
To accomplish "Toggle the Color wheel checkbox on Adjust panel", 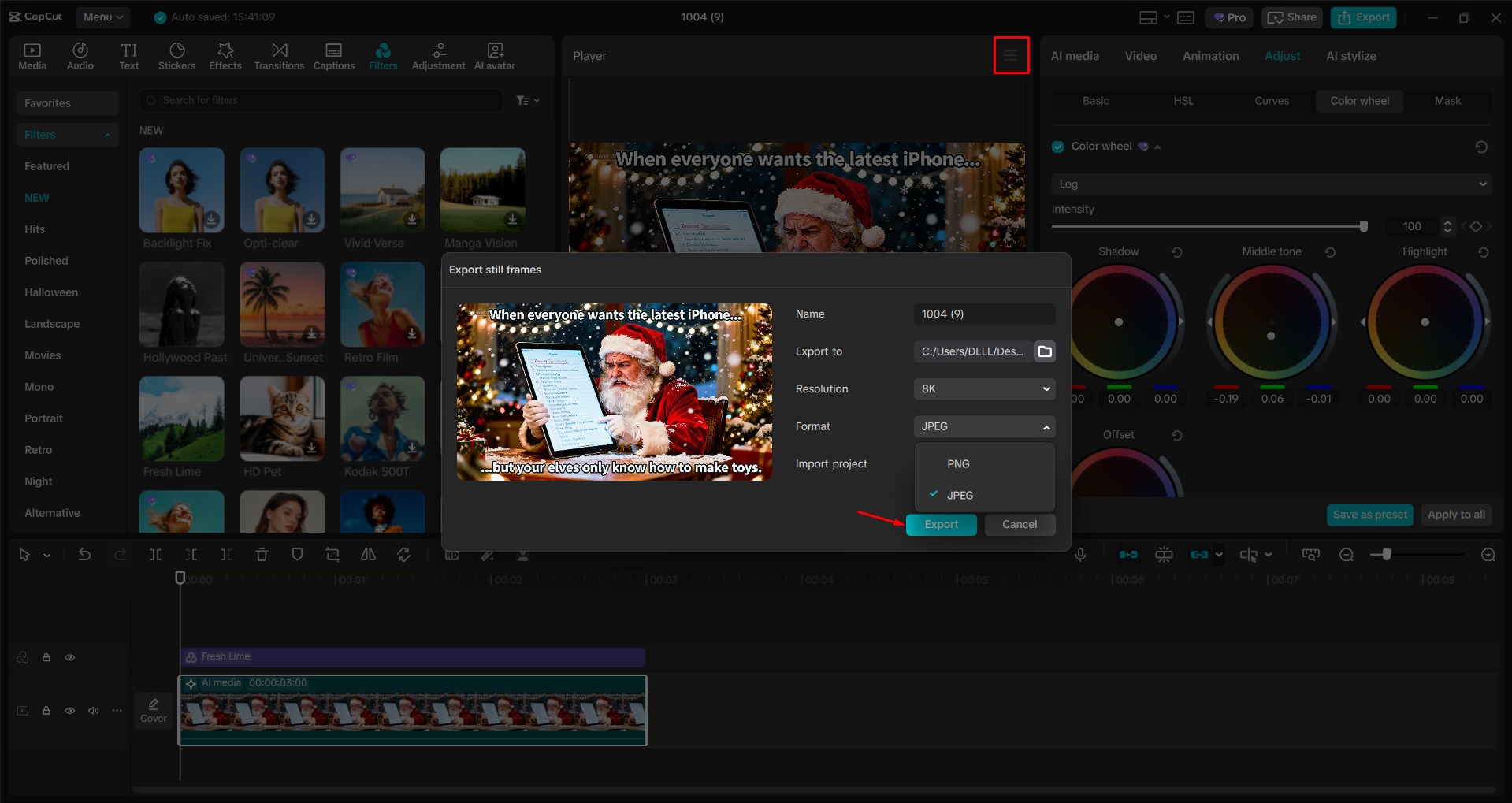I will [x=1057, y=146].
